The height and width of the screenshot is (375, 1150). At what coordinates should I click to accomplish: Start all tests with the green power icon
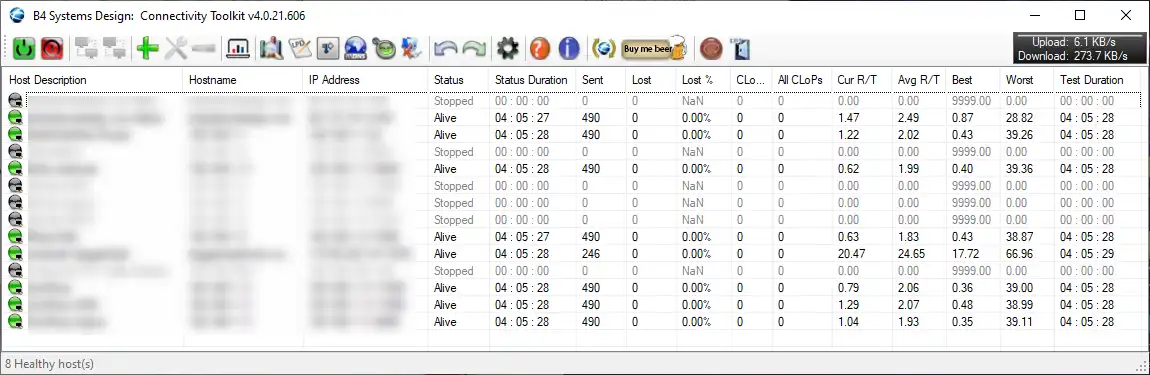tap(24, 49)
